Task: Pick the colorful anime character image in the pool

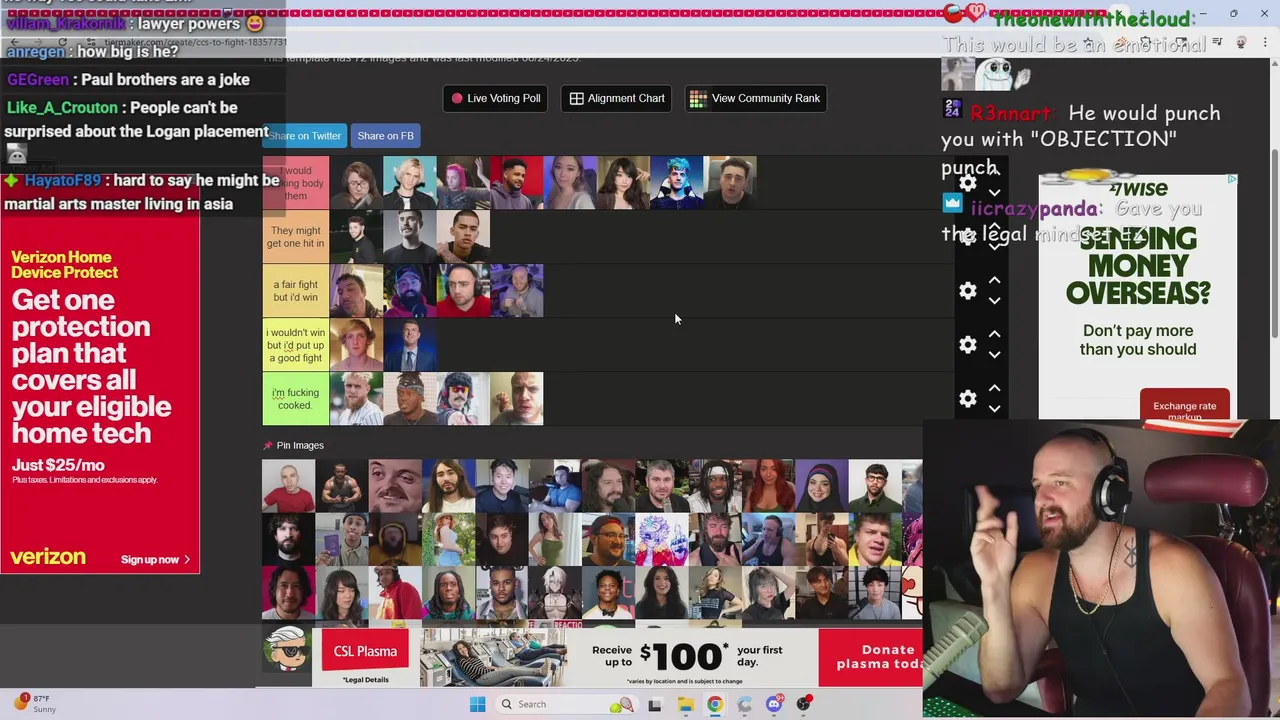Action: pyautogui.click(x=662, y=540)
